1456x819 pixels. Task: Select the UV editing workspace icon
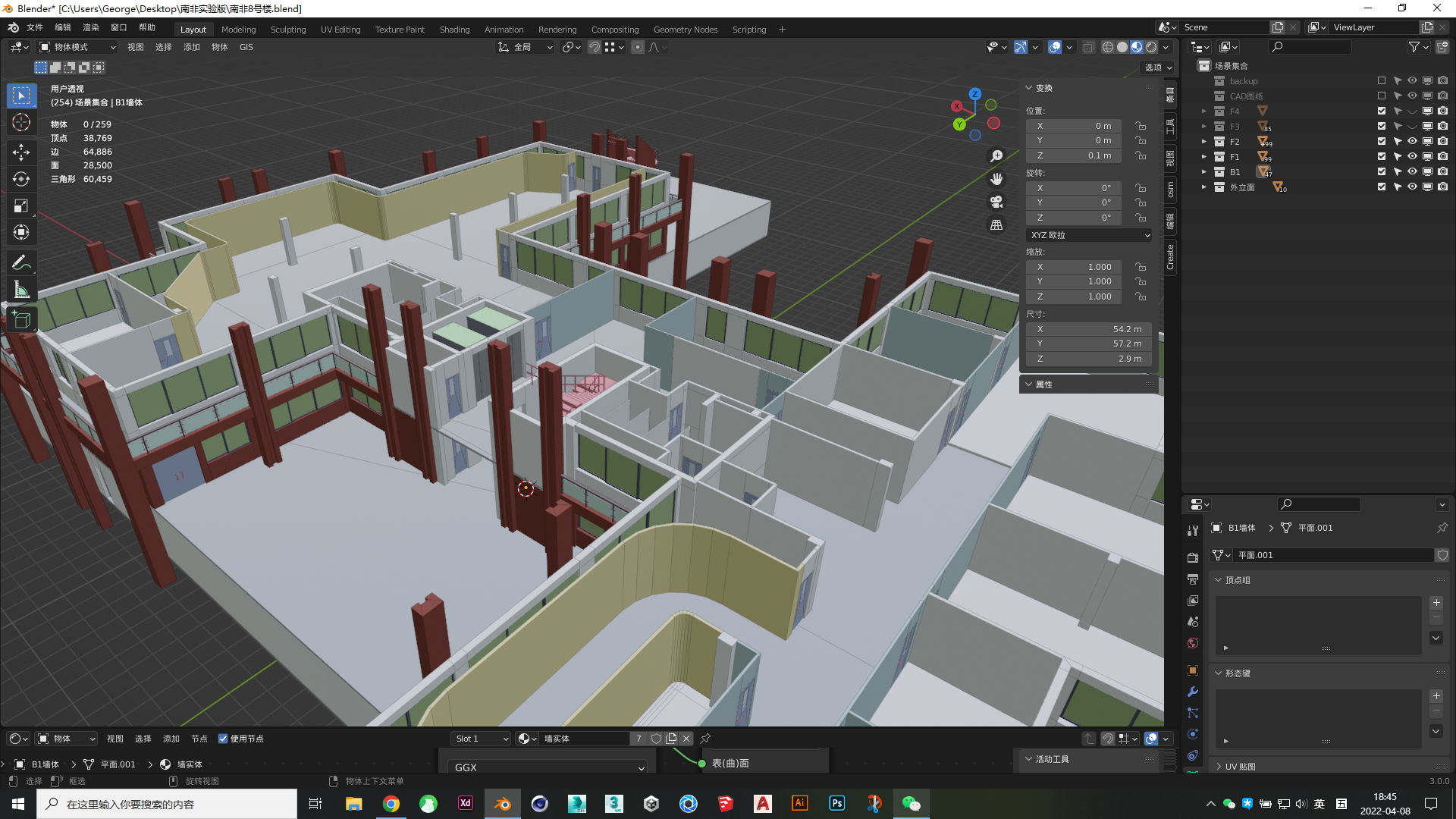(x=340, y=28)
